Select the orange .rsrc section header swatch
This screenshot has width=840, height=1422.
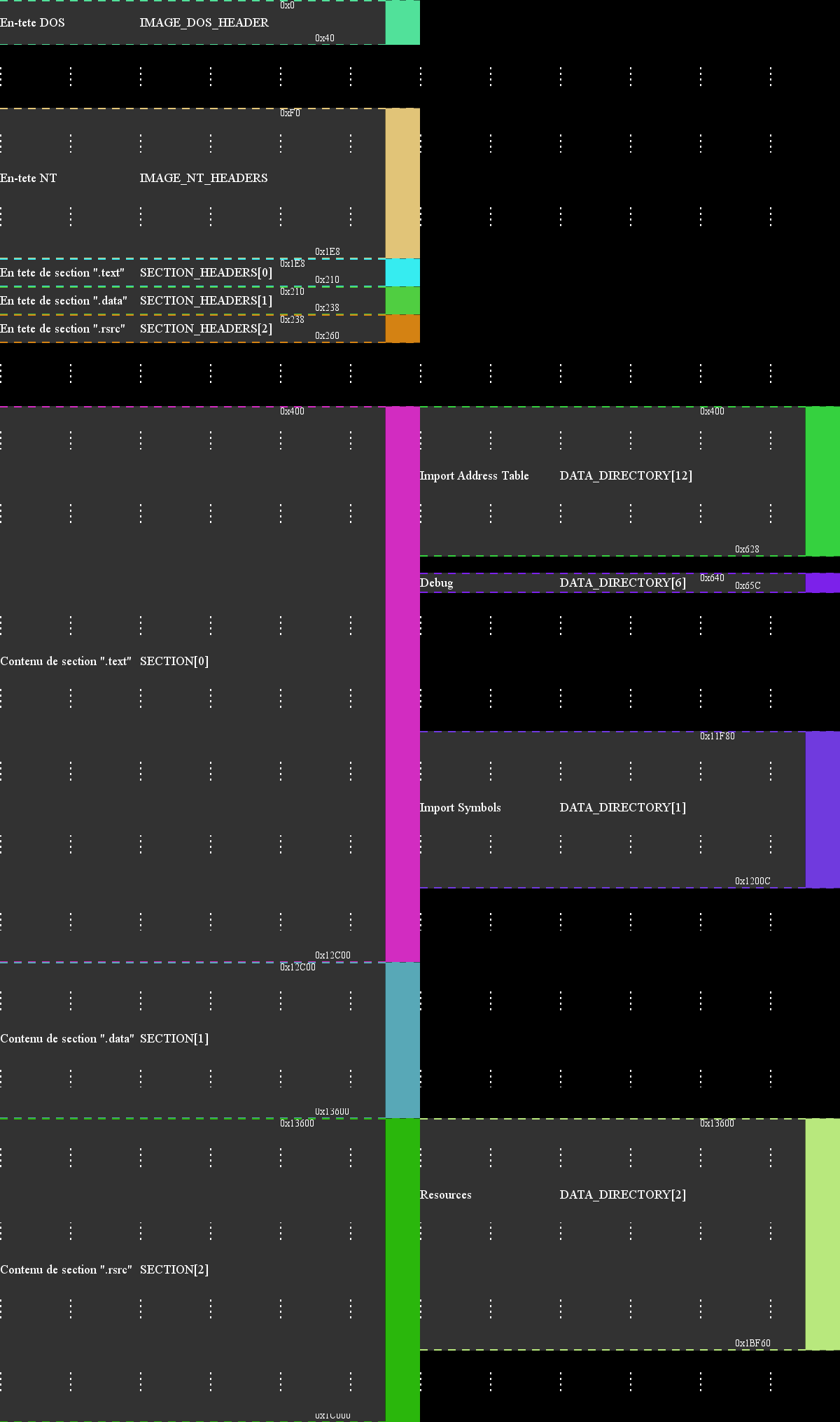402,328
